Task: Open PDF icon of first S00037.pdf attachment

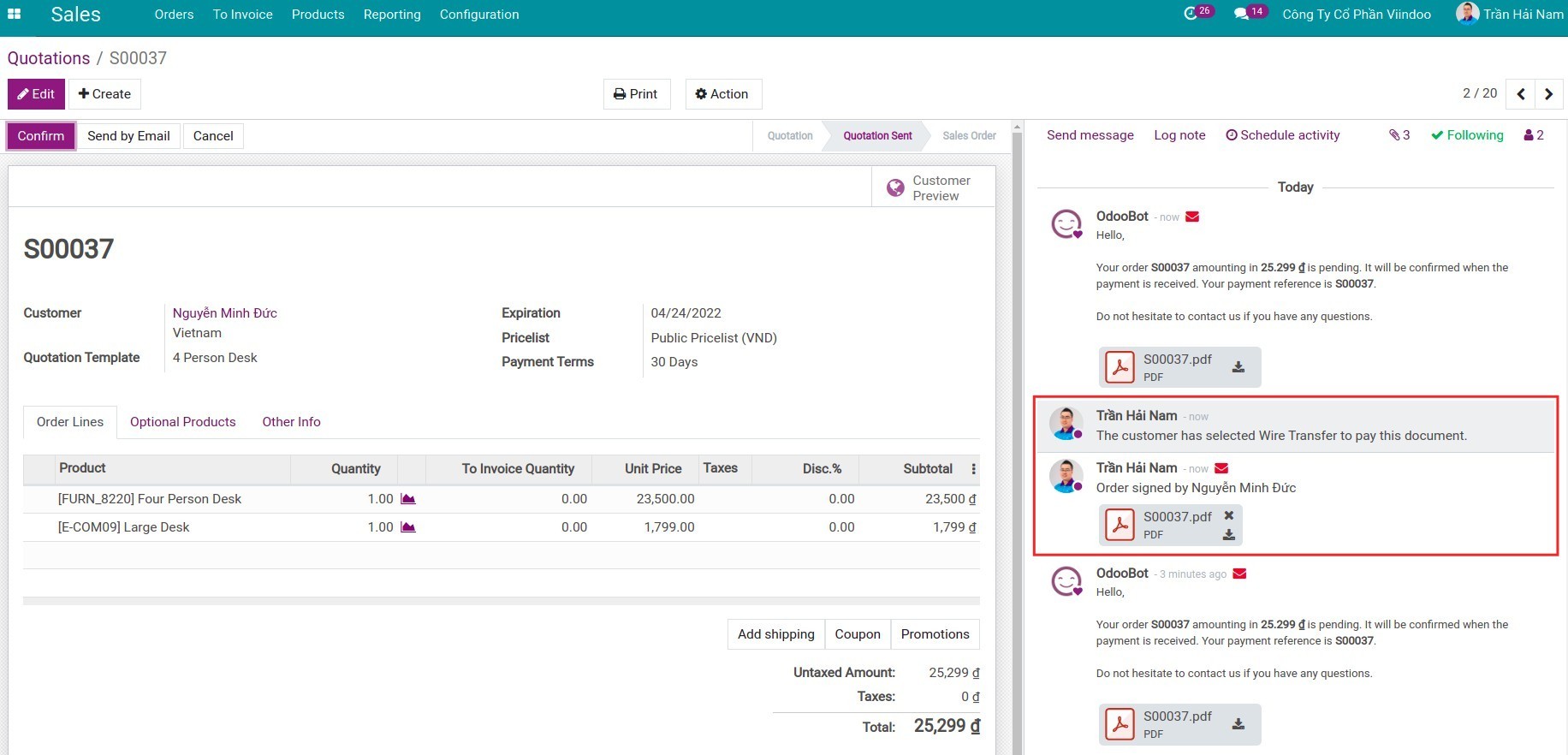Action: click(x=1120, y=367)
